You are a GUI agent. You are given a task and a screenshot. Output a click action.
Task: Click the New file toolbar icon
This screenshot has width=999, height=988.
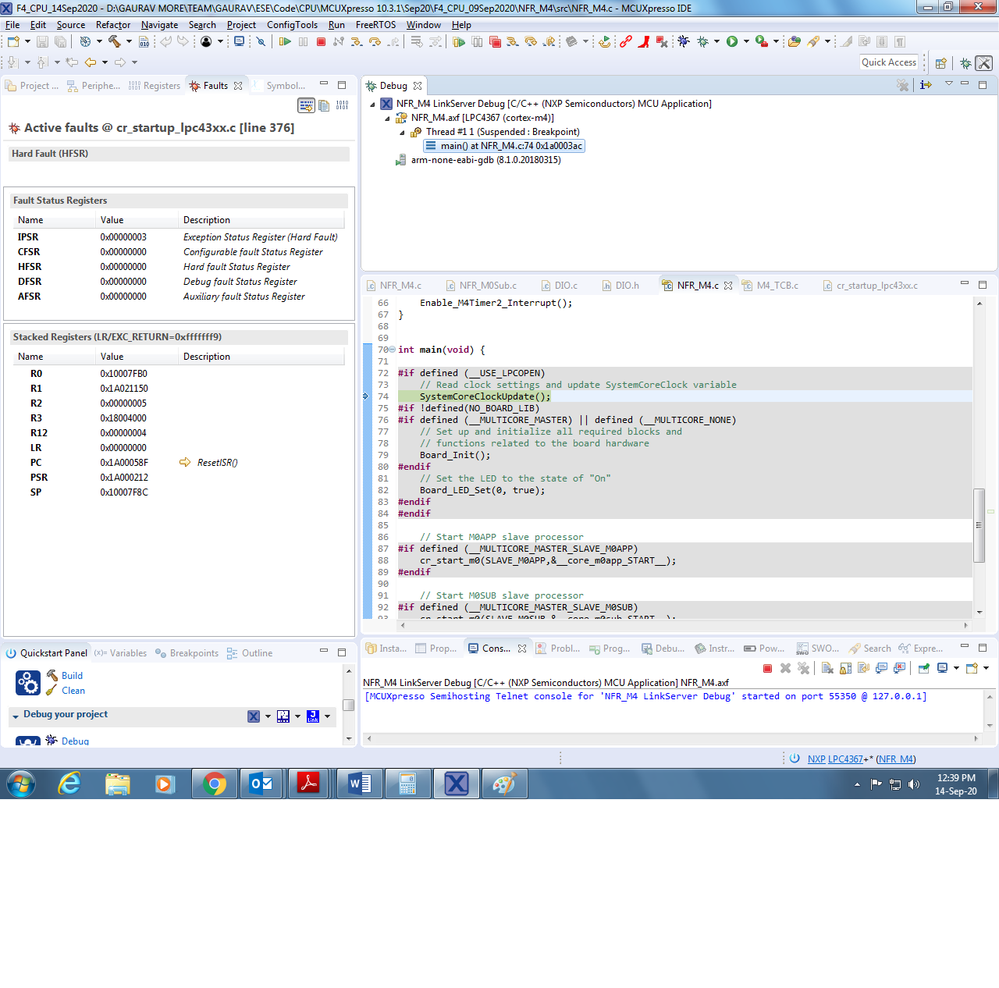pos(13,42)
